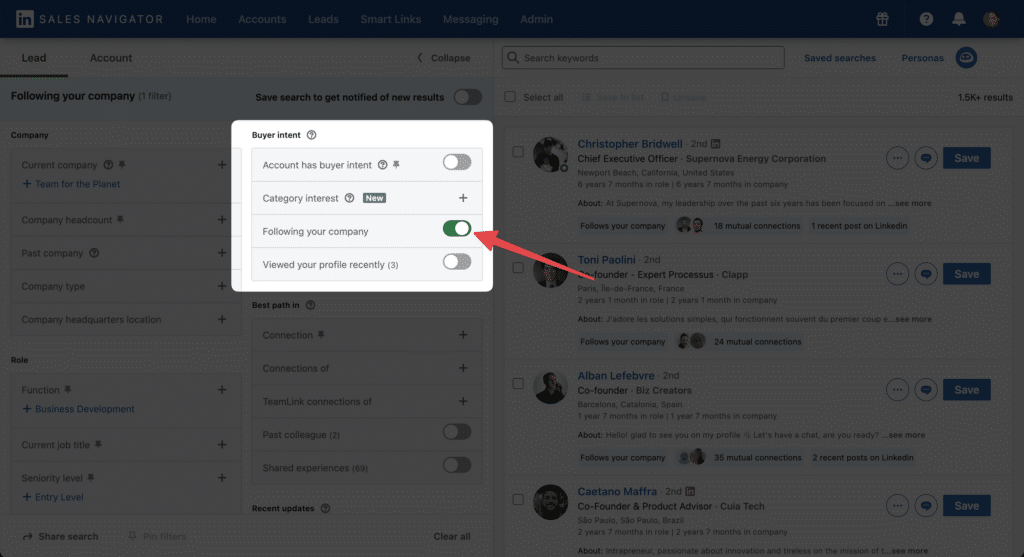This screenshot has width=1024, height=557.
Task: Toggle Save search notifications switch
Action: click(x=468, y=97)
